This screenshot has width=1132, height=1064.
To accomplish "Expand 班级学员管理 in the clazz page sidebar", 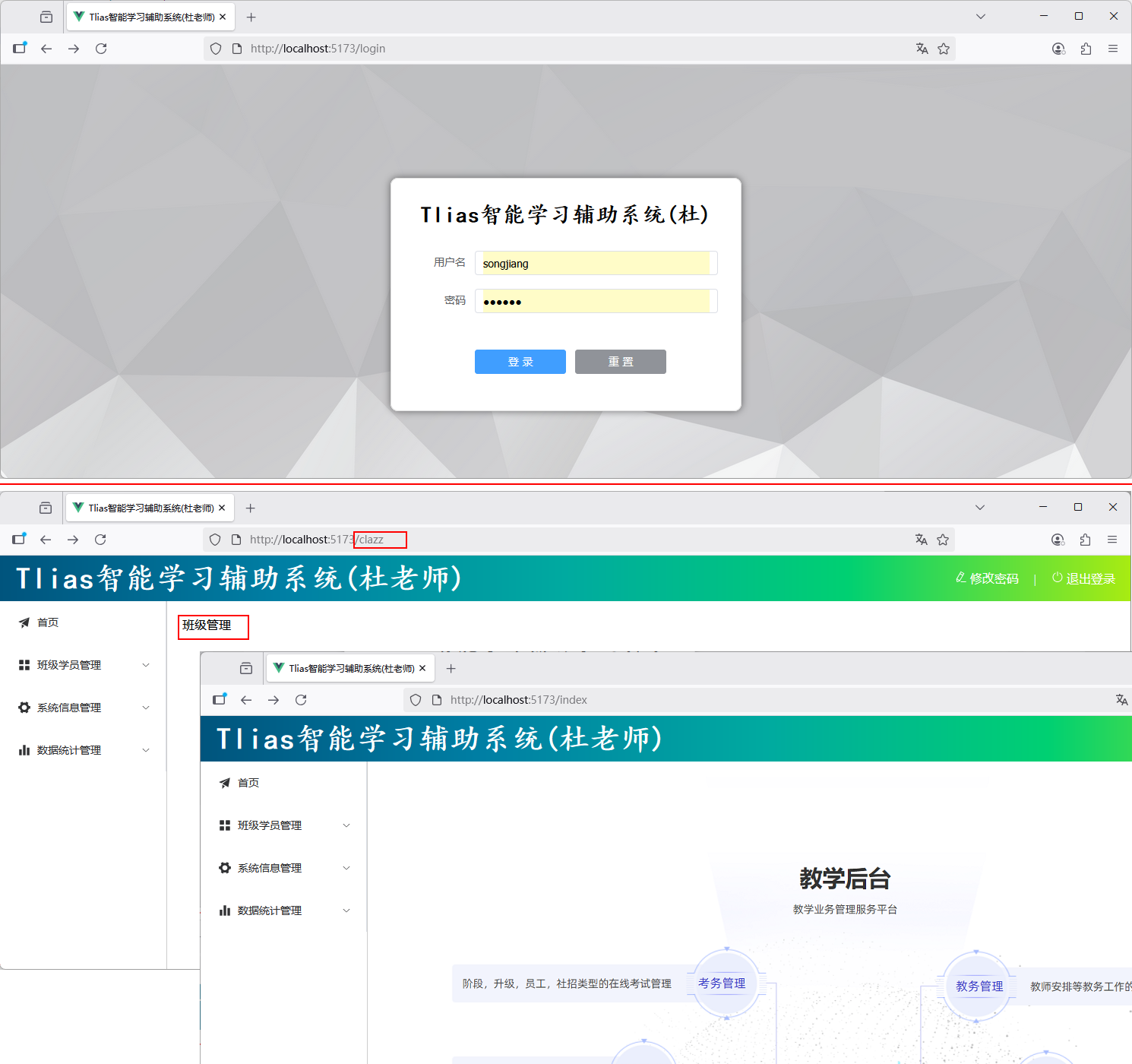I will click(84, 665).
